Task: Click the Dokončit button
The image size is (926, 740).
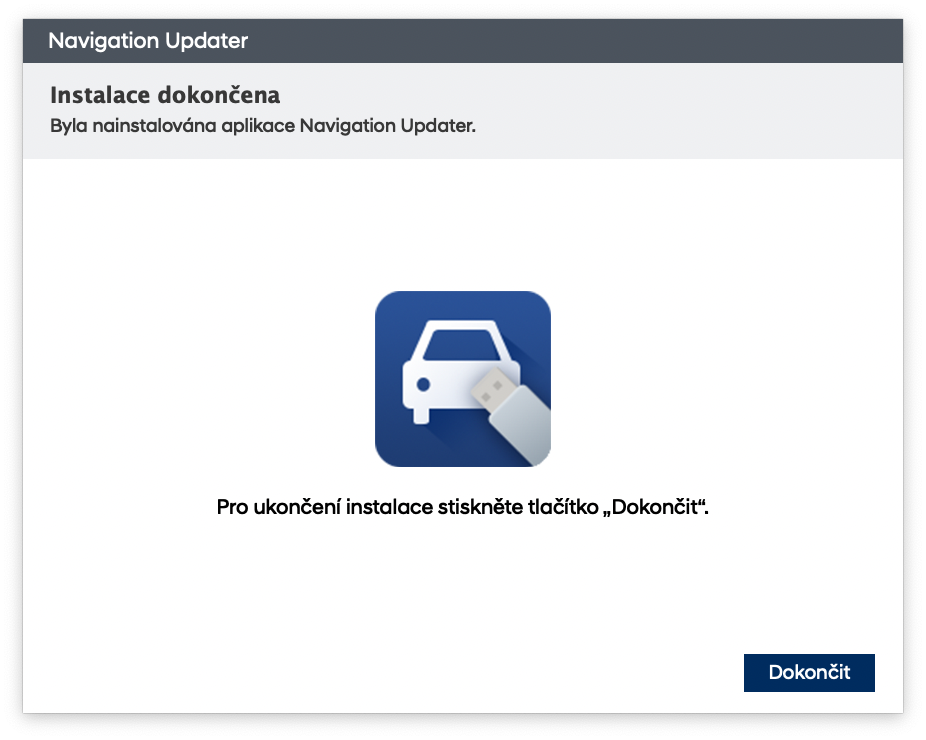Action: click(809, 673)
